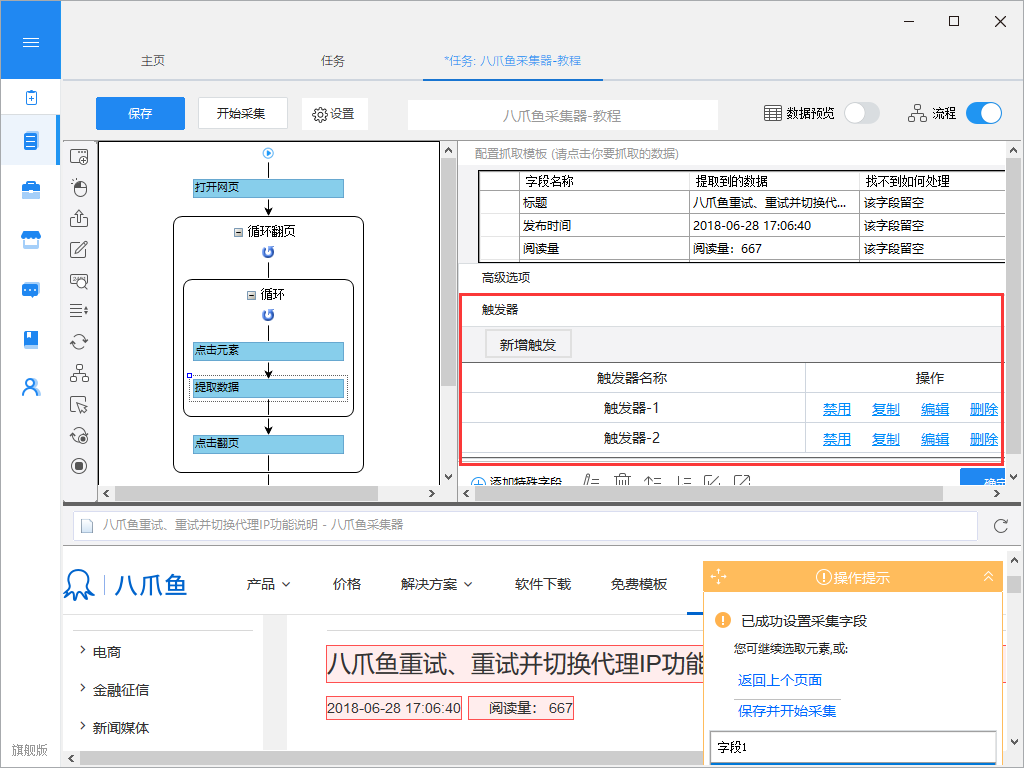Select the 八爪鱼采集器-教程 task tab

pyautogui.click(x=513, y=61)
